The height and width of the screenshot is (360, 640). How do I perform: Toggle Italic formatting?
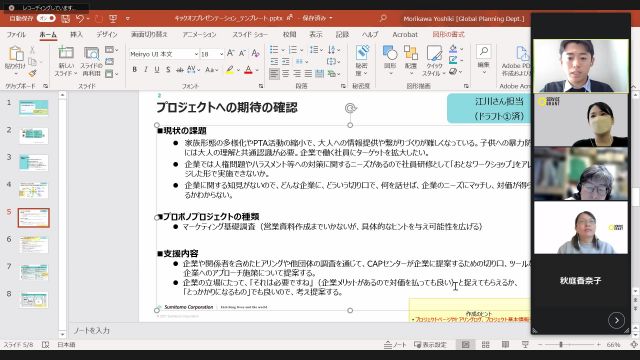click(x=146, y=70)
